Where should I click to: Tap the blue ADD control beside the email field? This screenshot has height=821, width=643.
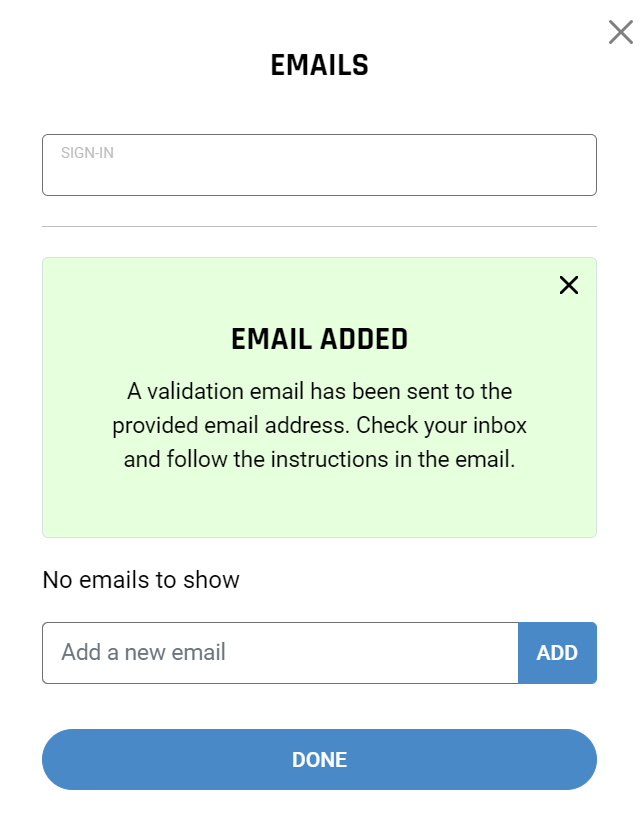[x=557, y=652]
